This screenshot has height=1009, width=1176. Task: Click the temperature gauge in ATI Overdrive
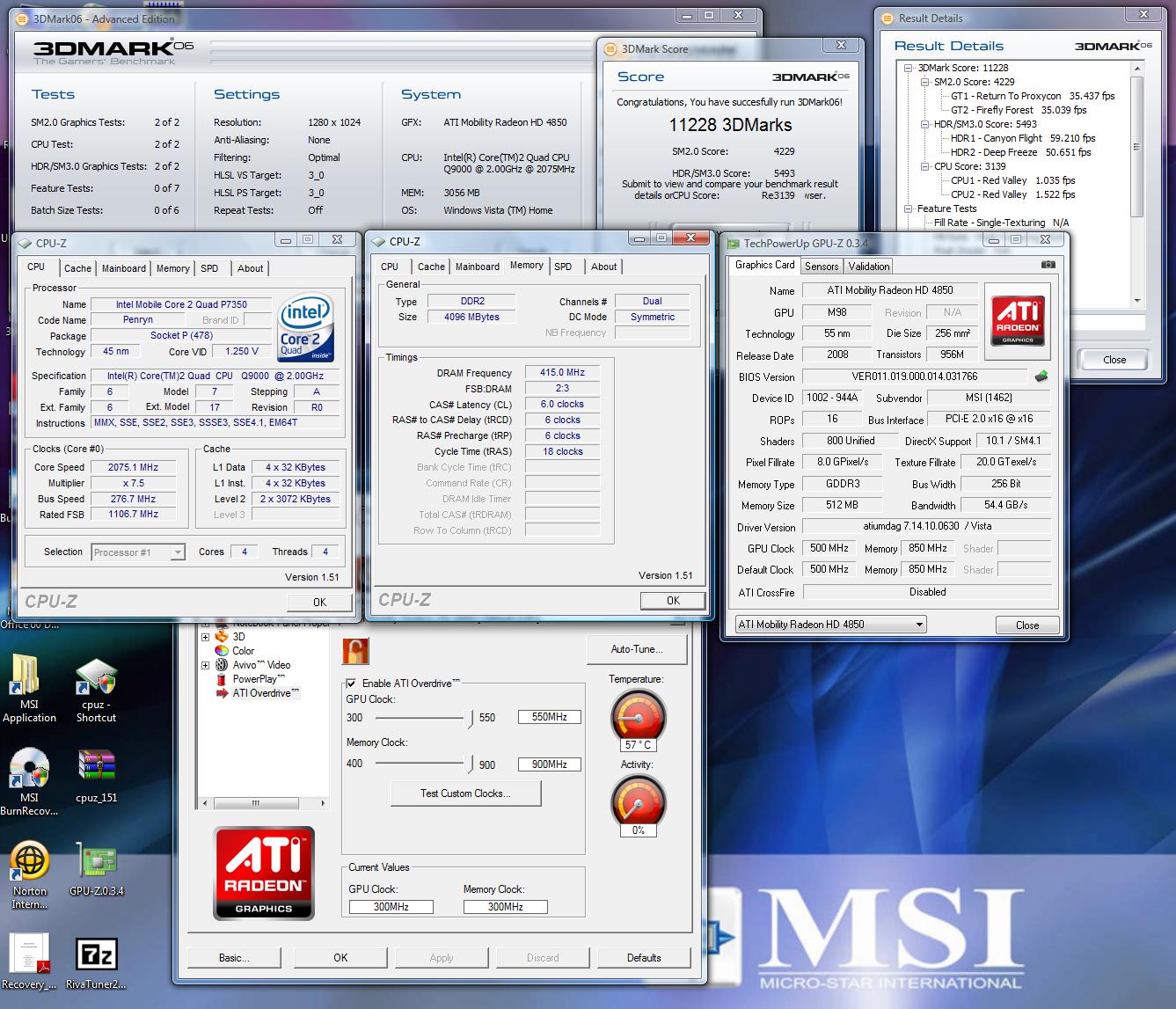click(x=638, y=718)
